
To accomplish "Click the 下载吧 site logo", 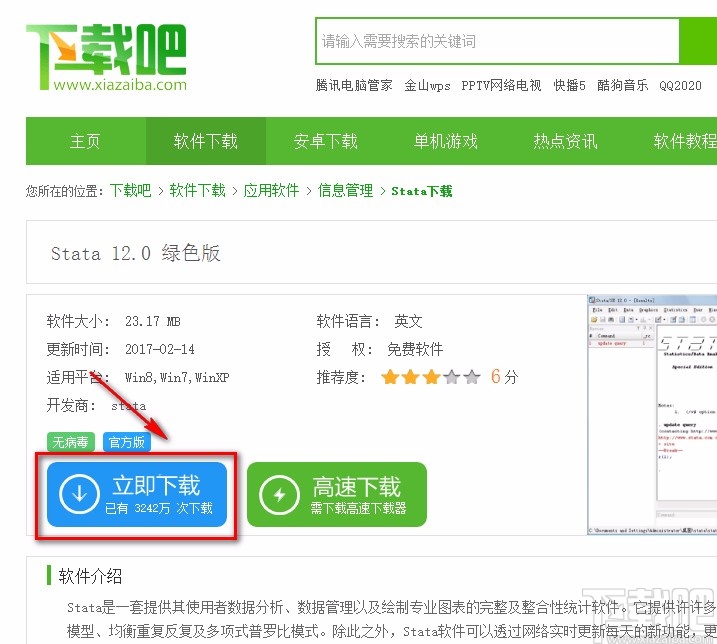I will [x=107, y=57].
